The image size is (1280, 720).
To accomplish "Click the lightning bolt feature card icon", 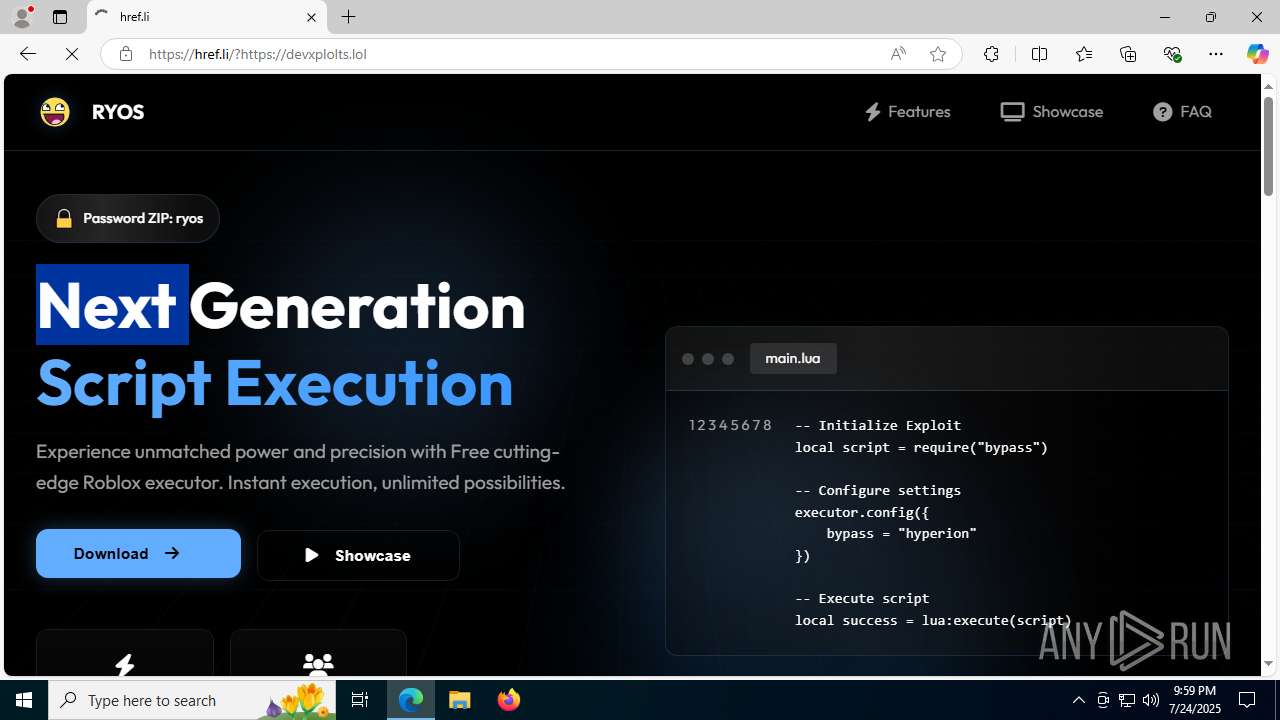I will pyautogui.click(x=125, y=664).
